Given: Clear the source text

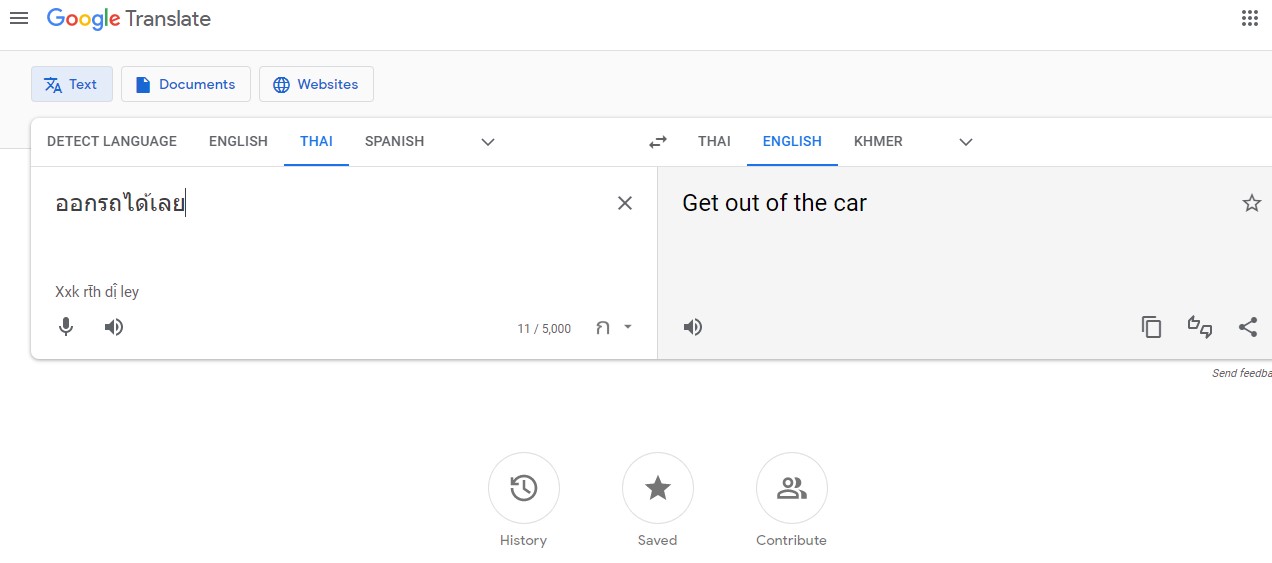Looking at the screenshot, I should pyautogui.click(x=625, y=203).
